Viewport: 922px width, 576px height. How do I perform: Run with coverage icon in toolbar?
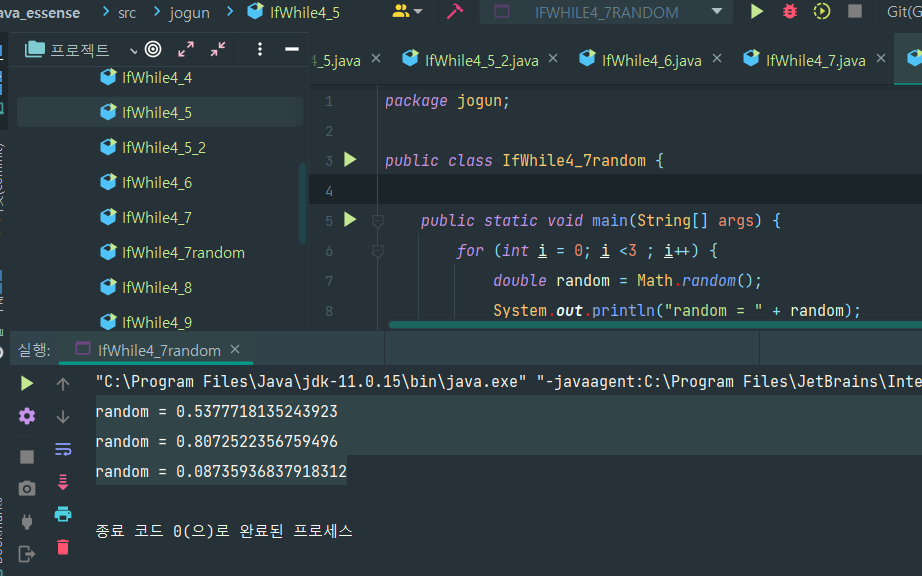[x=821, y=11]
